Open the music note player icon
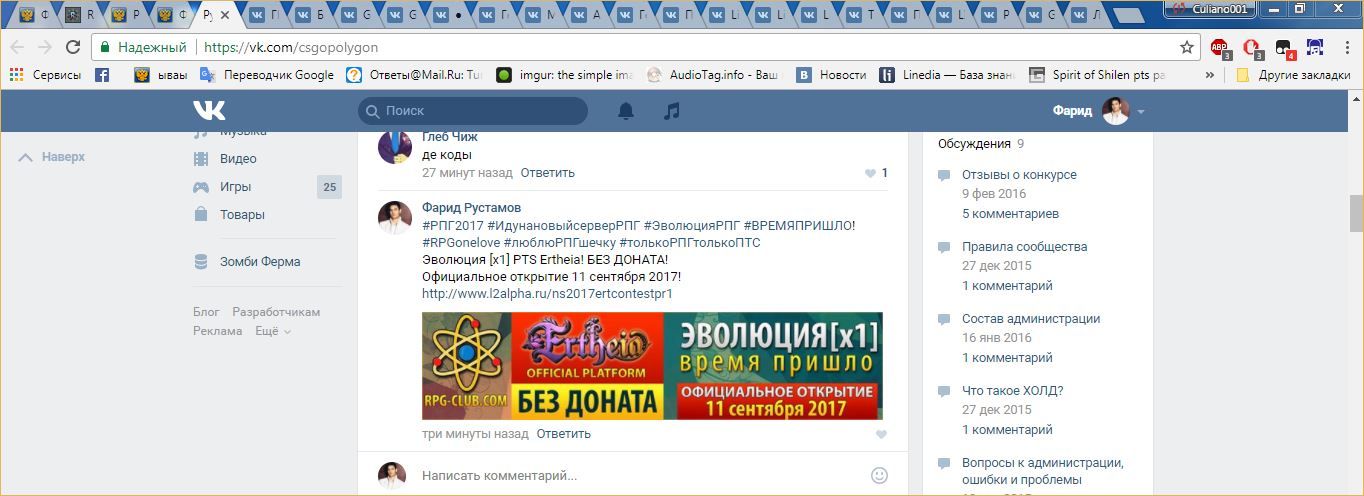This screenshot has height=496, width=1364. coord(672,111)
